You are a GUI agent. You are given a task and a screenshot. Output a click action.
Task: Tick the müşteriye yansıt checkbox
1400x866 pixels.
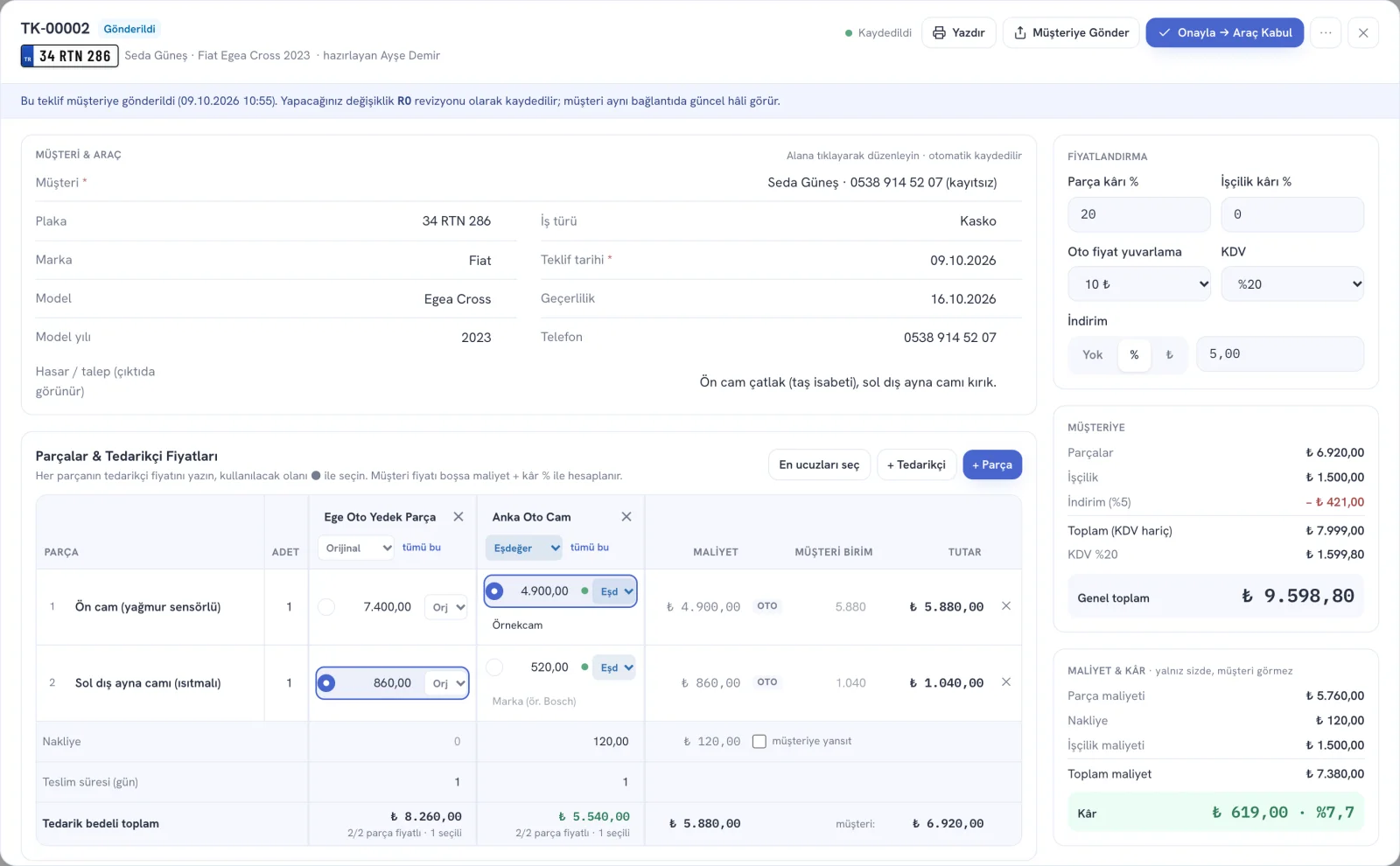pyautogui.click(x=759, y=741)
